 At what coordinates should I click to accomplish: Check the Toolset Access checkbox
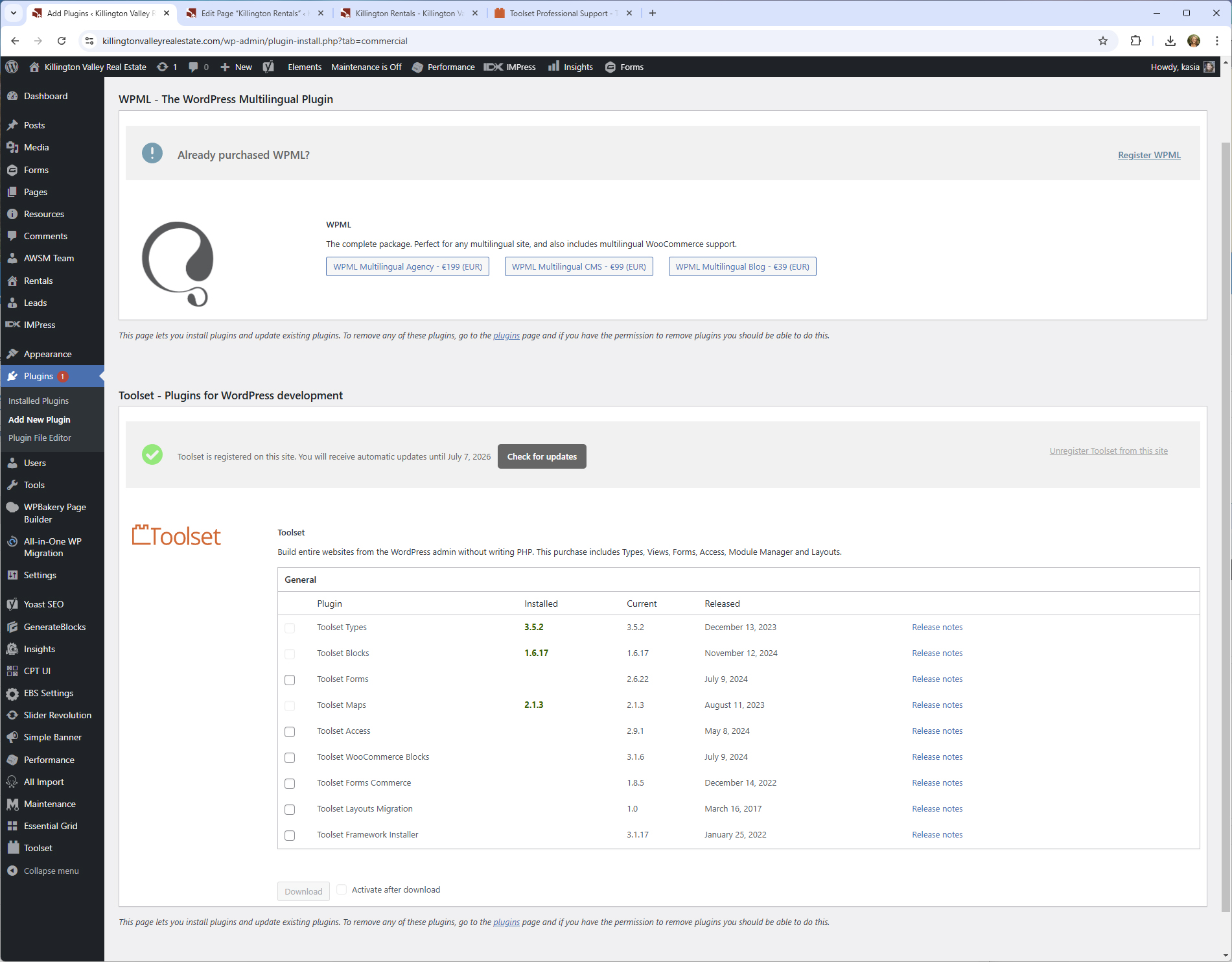[290, 732]
